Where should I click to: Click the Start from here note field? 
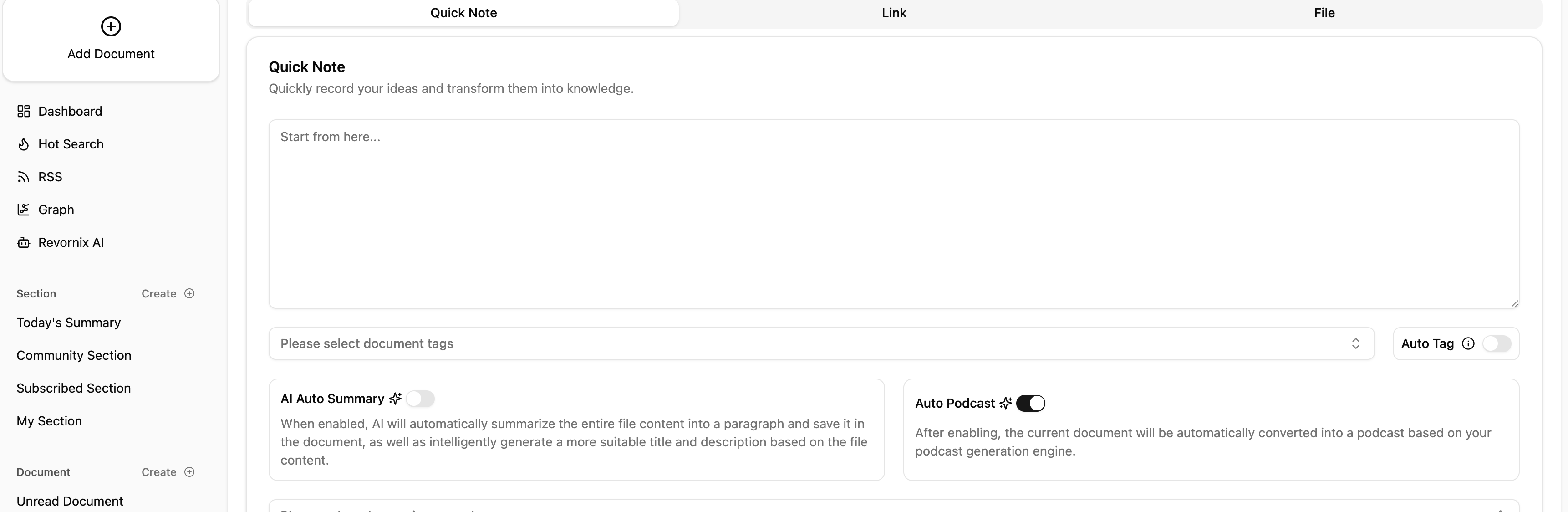click(894, 214)
